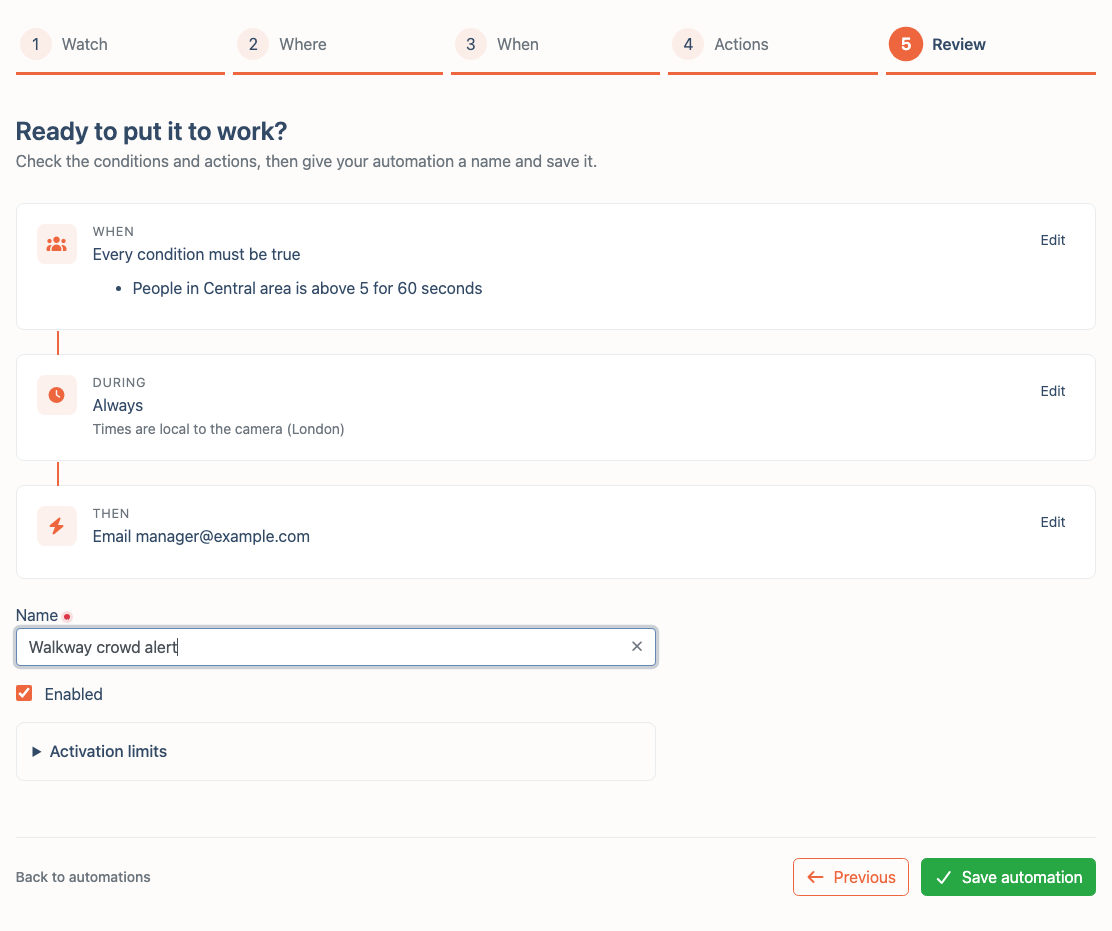Click the people icon in the WHEN card
Screen dimensions: 1112x931
click(x=57, y=245)
